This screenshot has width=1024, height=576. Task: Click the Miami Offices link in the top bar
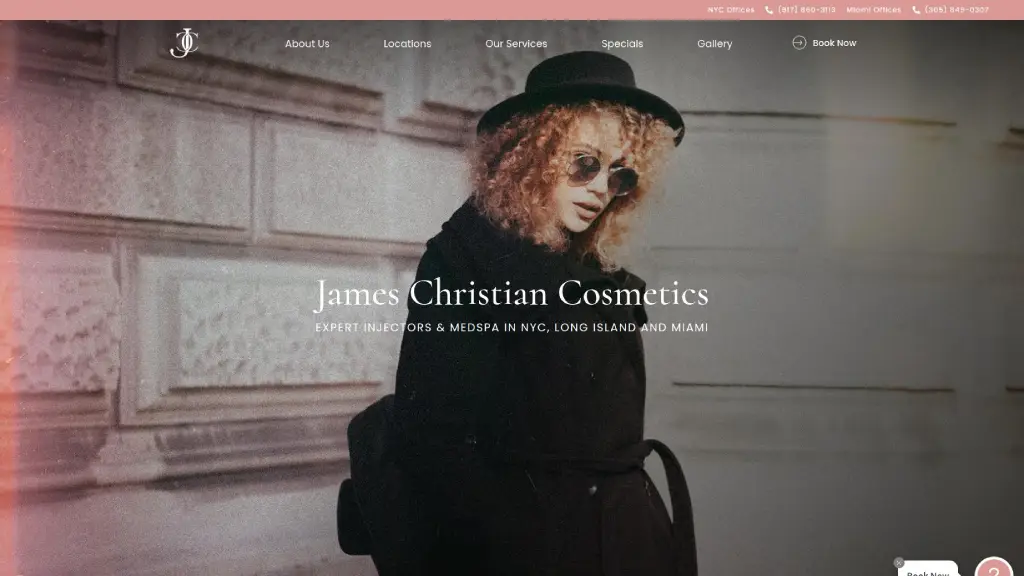click(x=873, y=10)
